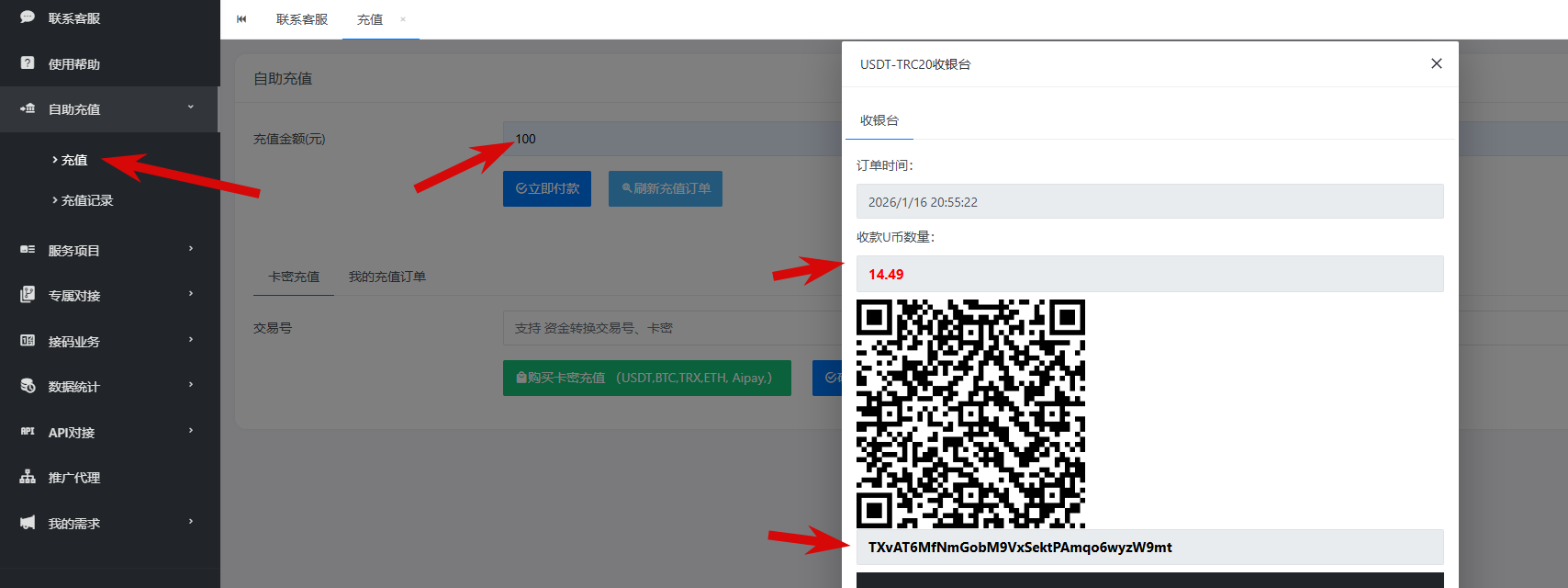Select the 收银台 tab in dialog
The image size is (1568, 588).
coord(879,120)
